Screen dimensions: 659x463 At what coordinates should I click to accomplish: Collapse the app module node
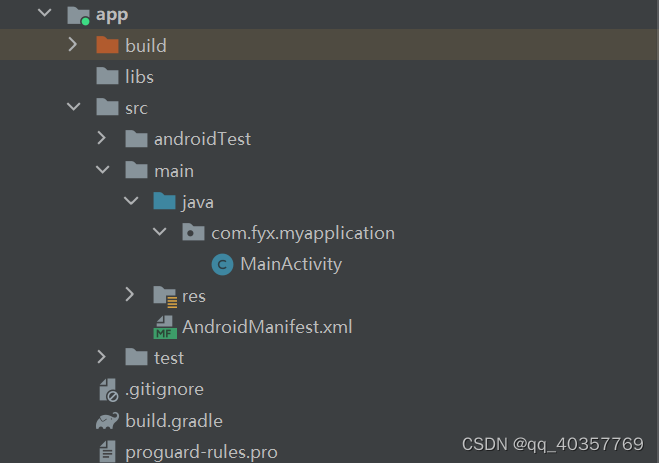[x=45, y=13]
